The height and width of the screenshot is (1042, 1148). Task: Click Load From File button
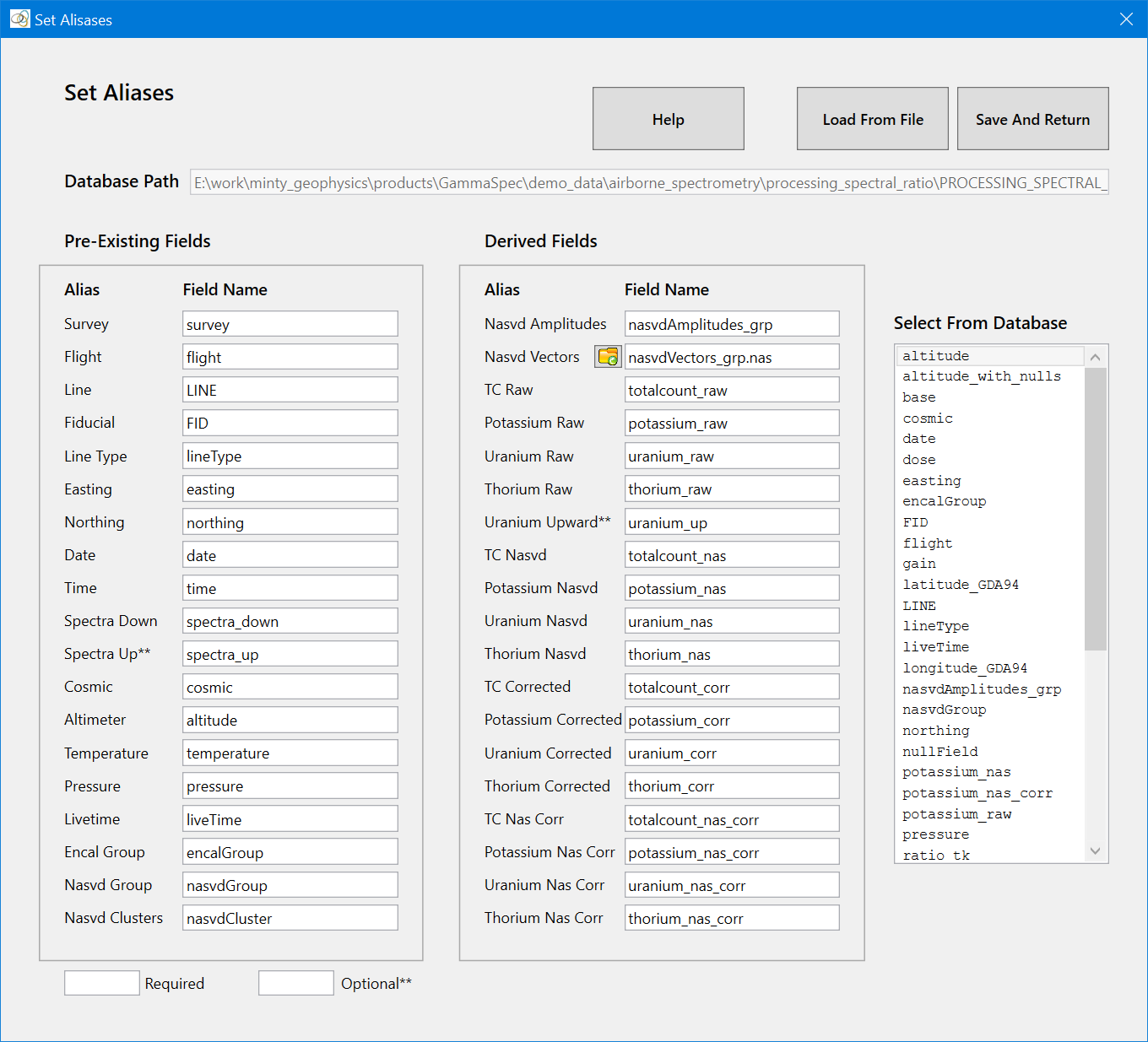coord(872,119)
